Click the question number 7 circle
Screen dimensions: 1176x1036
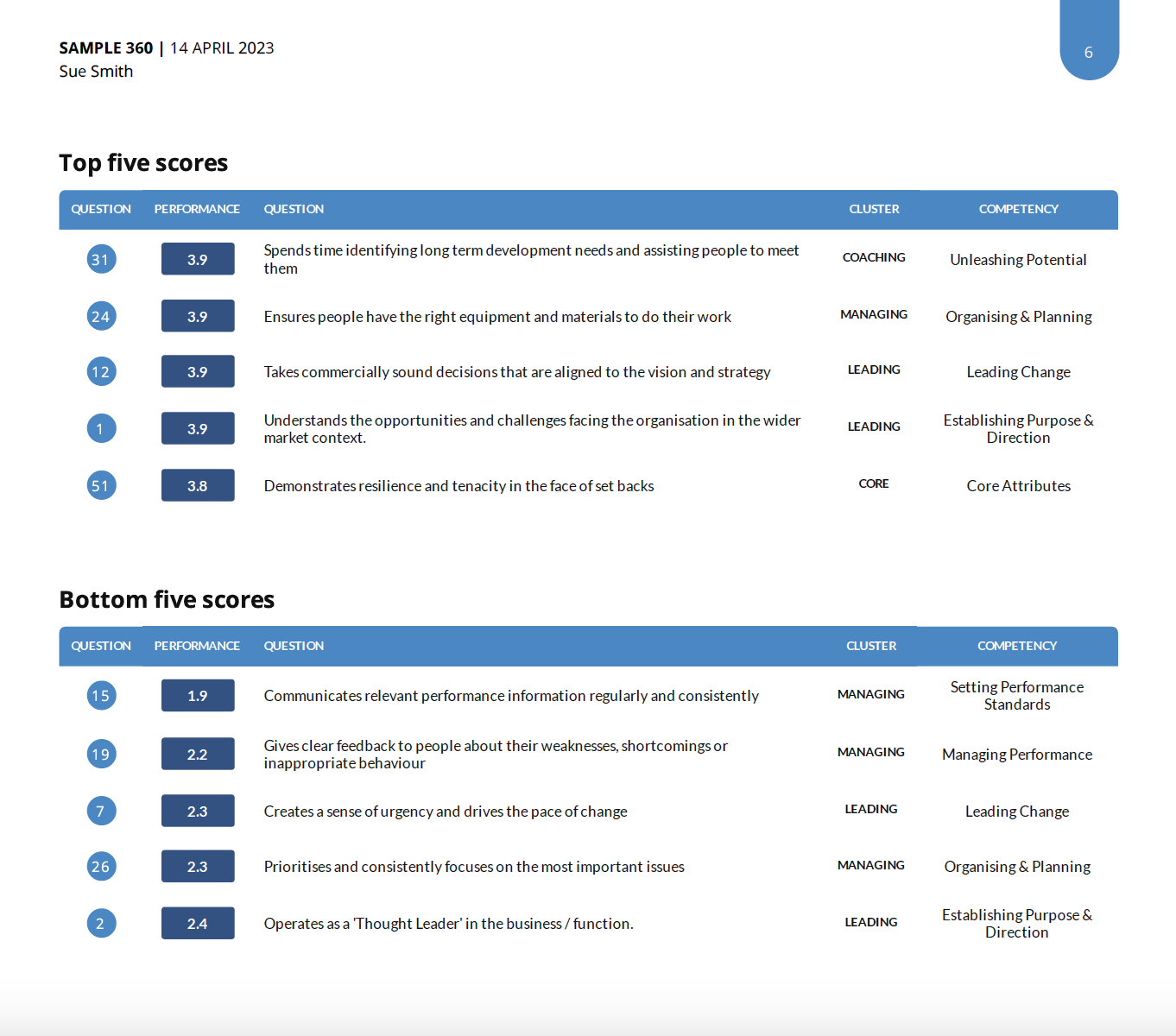click(101, 811)
